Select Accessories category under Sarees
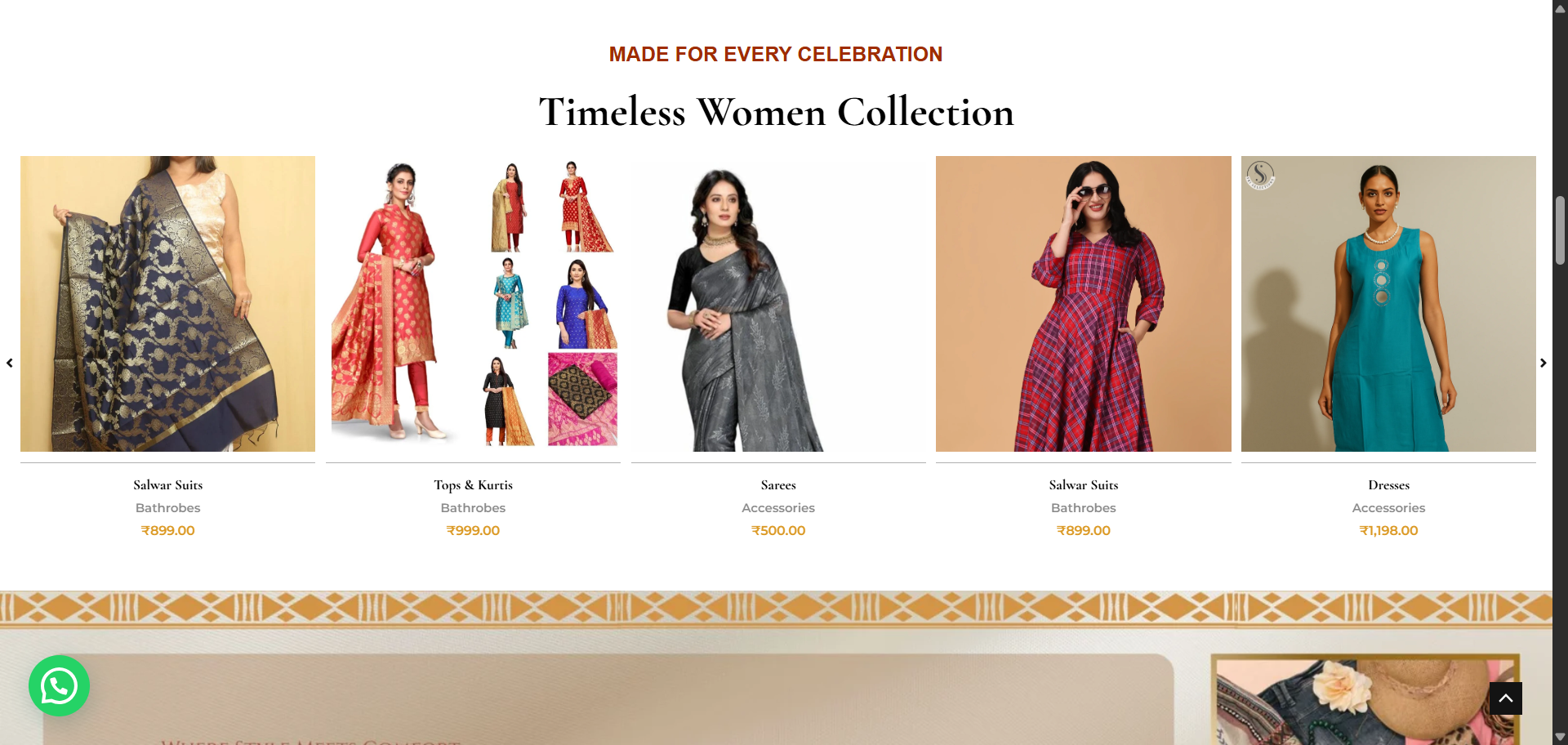Screen dimensions: 1568x745 (778, 508)
